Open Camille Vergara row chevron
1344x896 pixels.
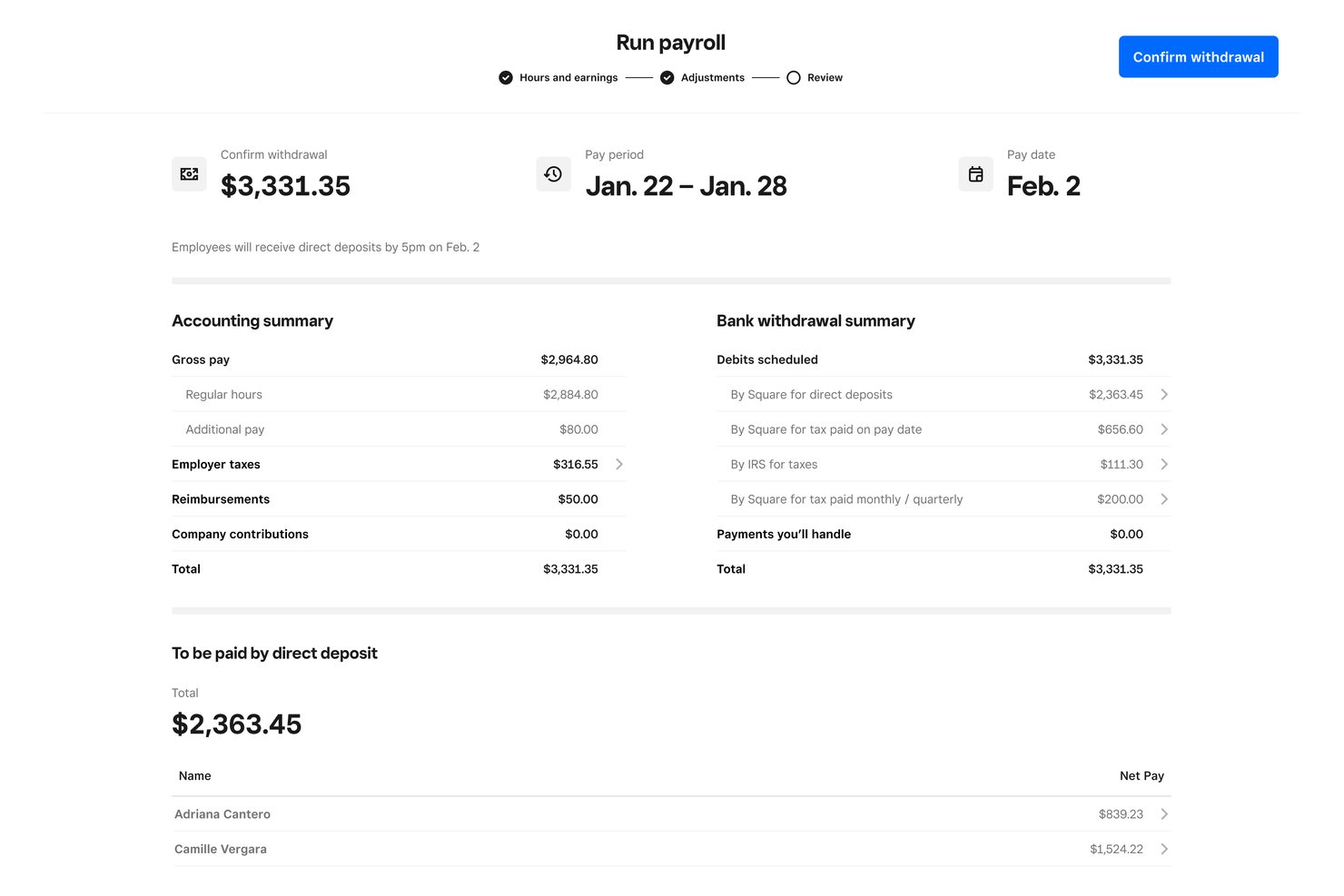click(1164, 849)
